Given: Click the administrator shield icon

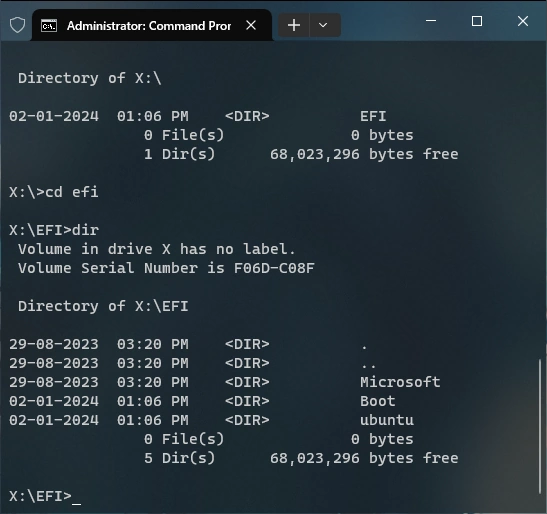Looking at the screenshot, I should point(17,25).
